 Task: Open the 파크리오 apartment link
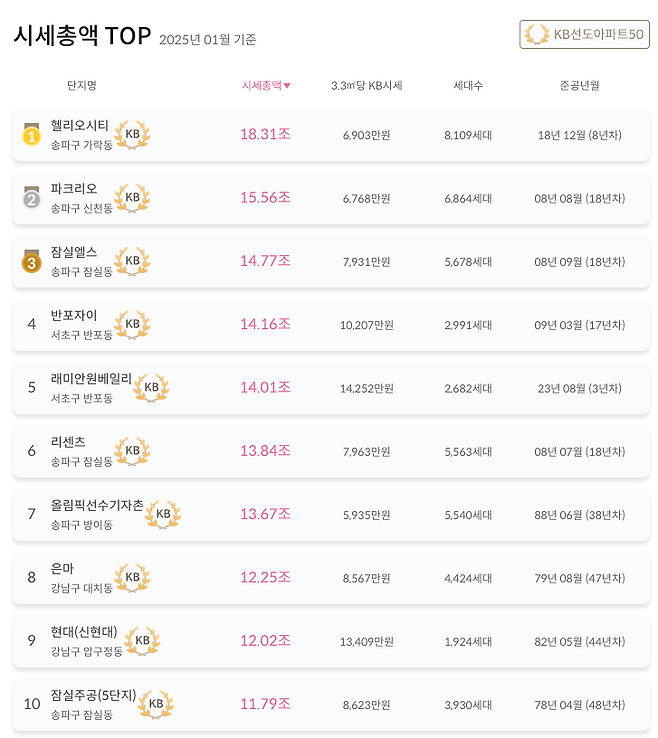pos(74,188)
